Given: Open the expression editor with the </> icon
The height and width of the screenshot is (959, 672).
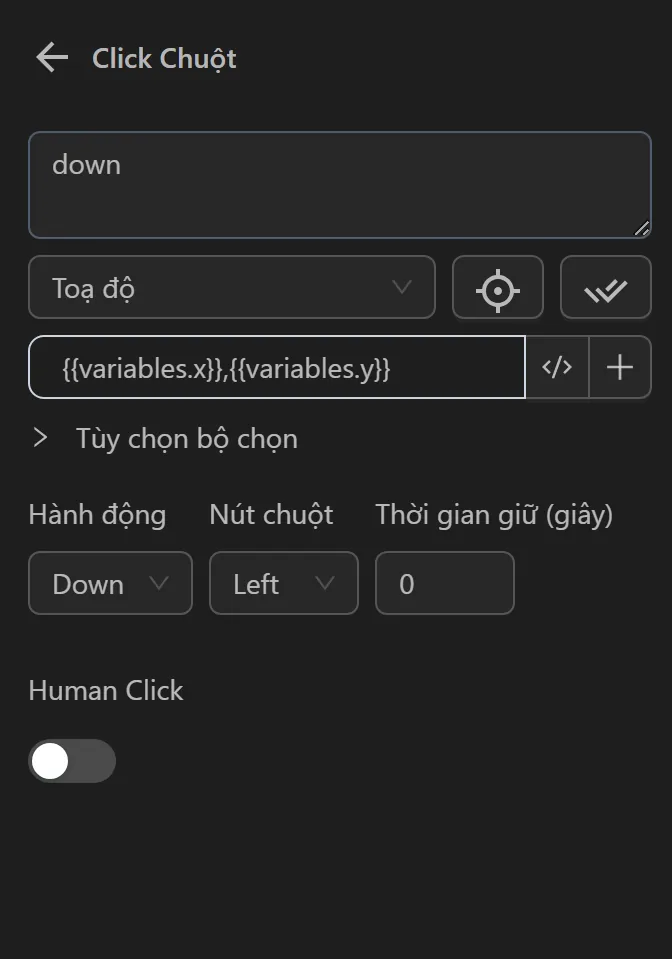Looking at the screenshot, I should click(557, 367).
